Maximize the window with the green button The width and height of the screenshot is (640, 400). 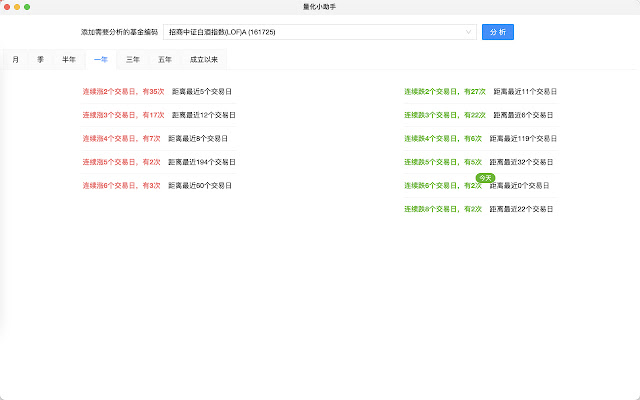click(27, 7)
